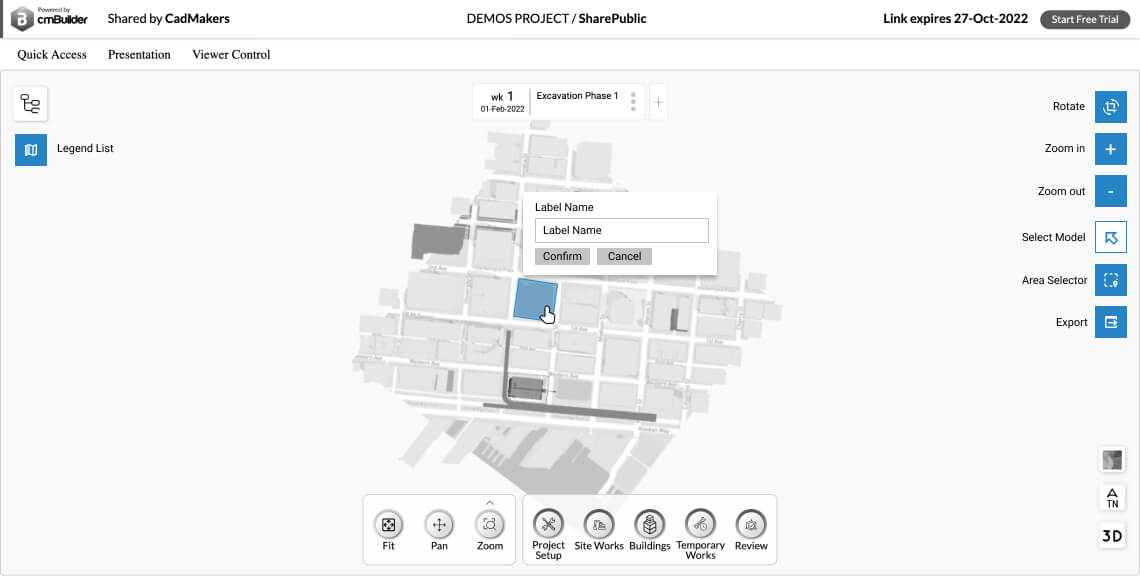Open the Presentation menu

click(139, 55)
